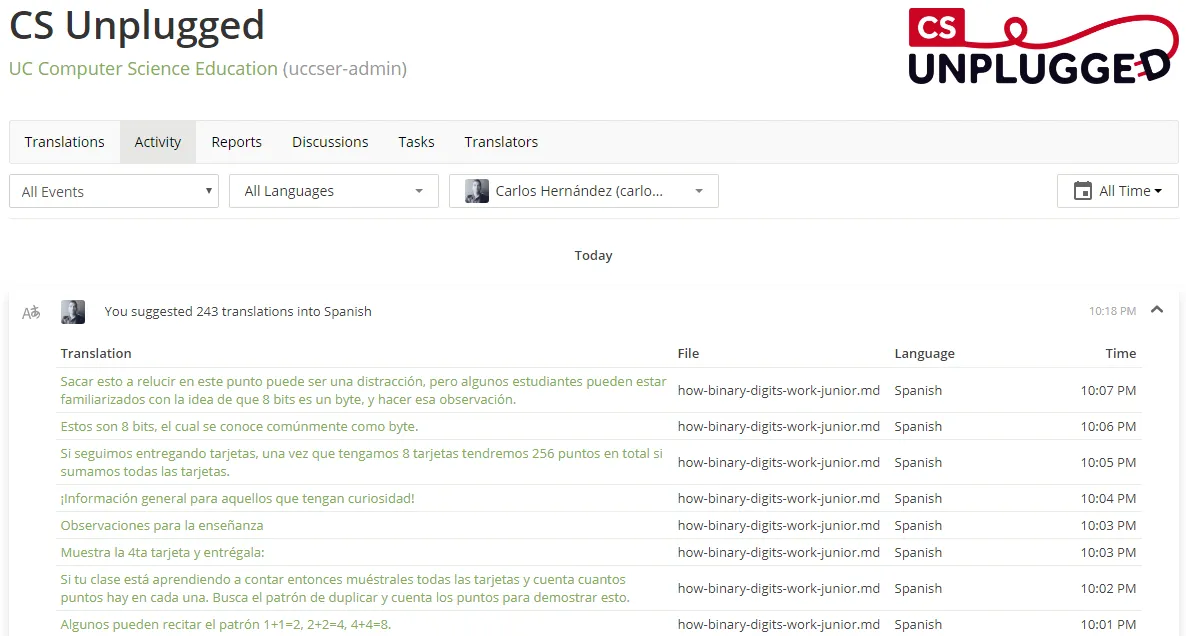Image resolution: width=1186 pixels, height=636 pixels.
Task: Open translation "Muestra la 4ta tarjeta y entrégala"
Action: 163,553
